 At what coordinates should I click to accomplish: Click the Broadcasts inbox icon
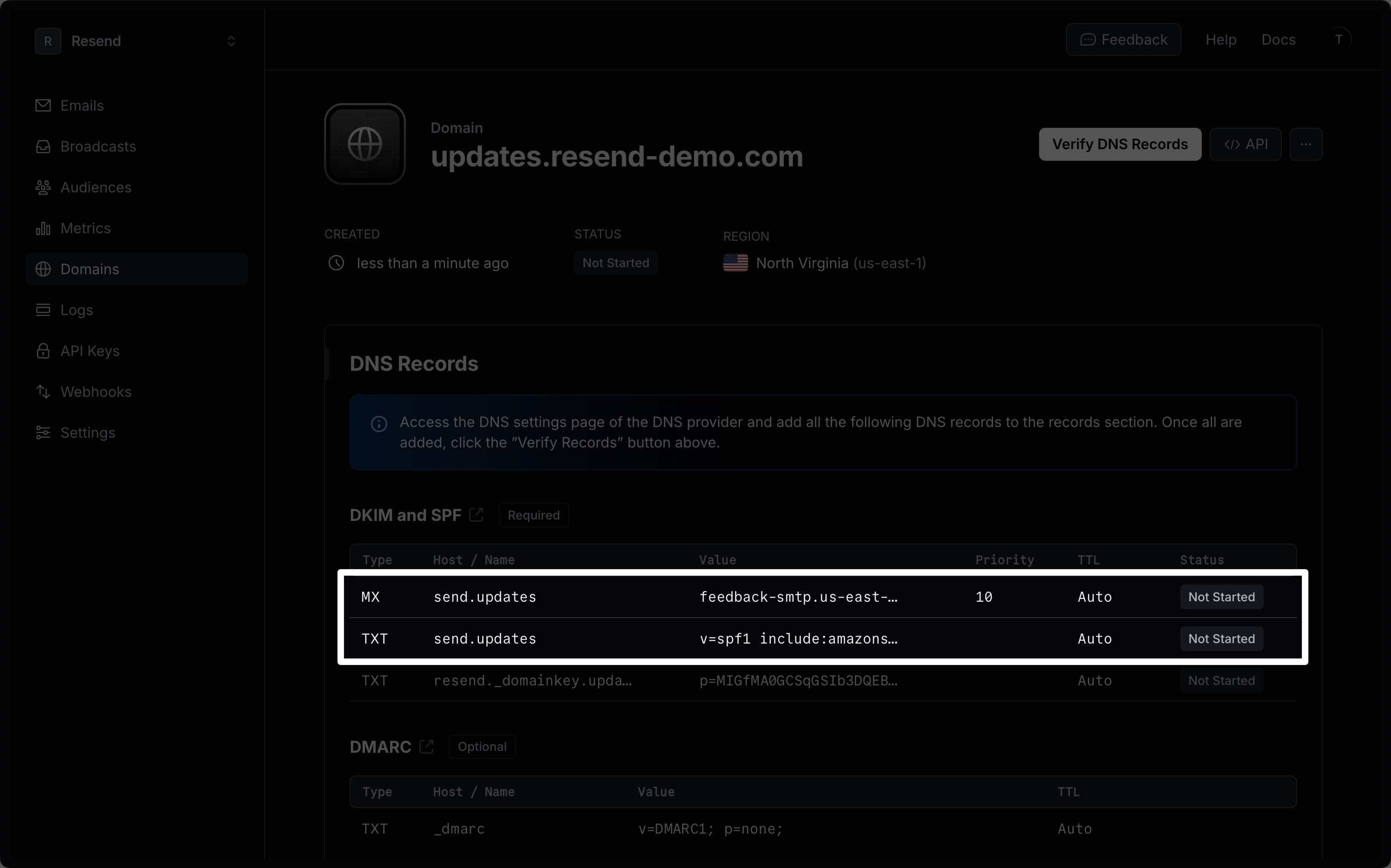[x=43, y=146]
